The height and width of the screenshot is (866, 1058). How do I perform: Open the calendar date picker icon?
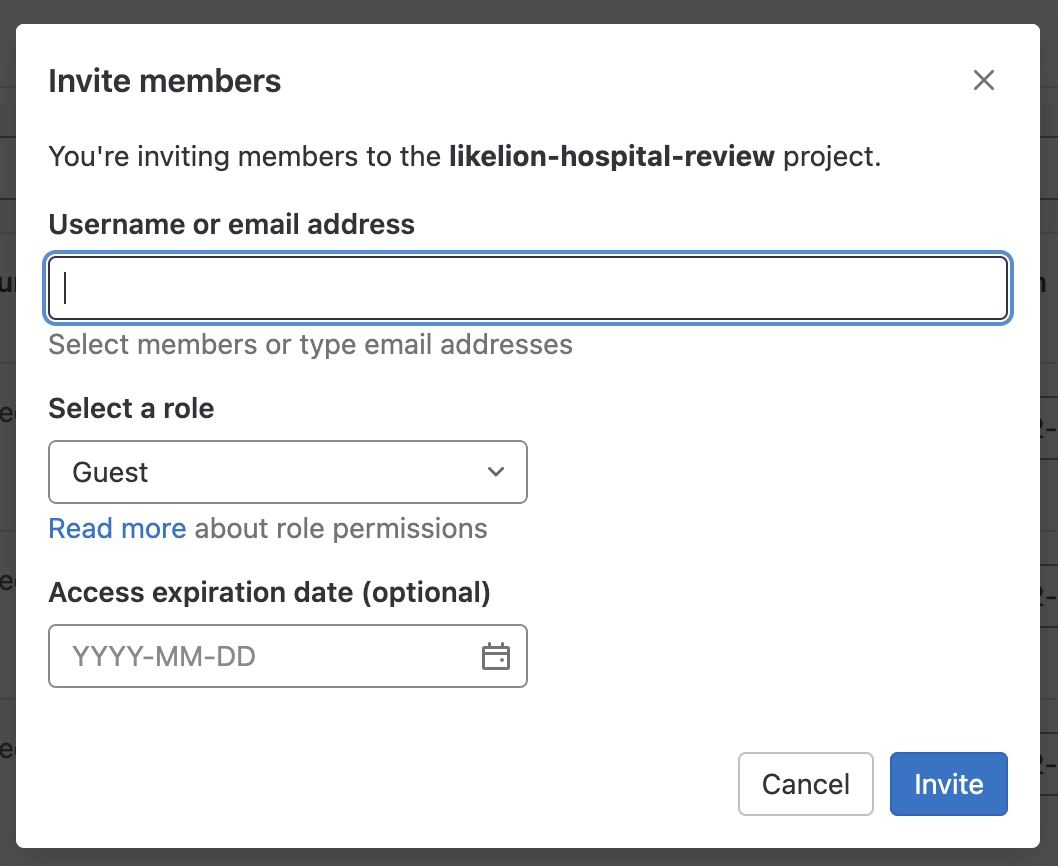click(496, 657)
